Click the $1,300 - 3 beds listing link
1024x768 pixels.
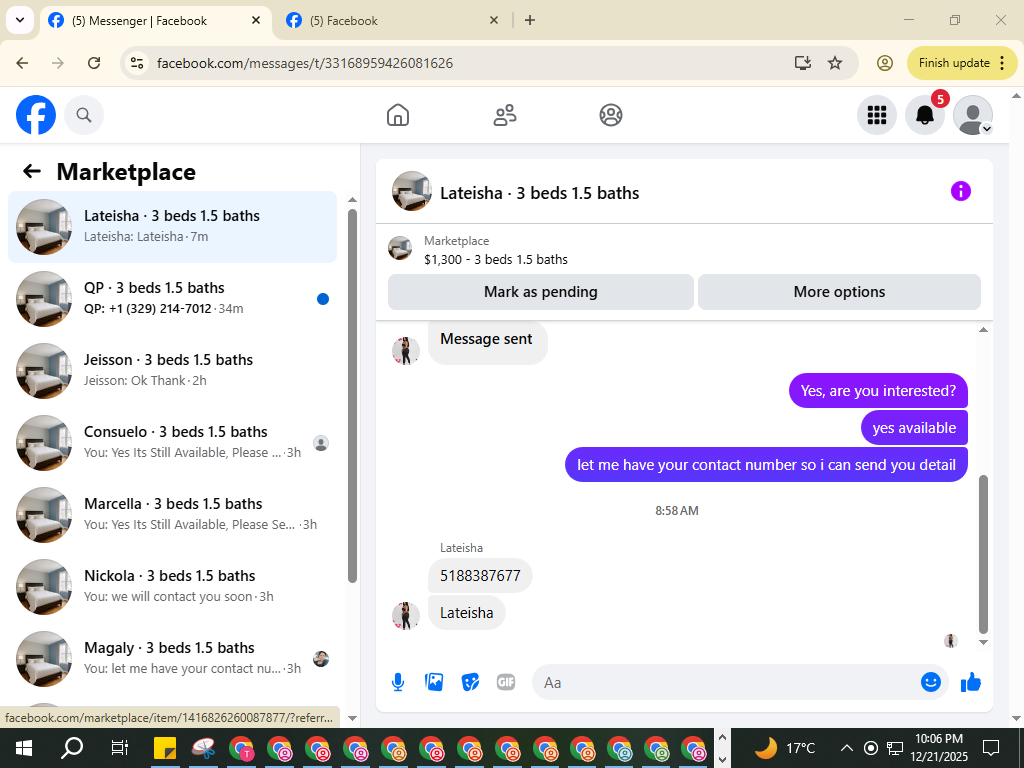[496, 259]
